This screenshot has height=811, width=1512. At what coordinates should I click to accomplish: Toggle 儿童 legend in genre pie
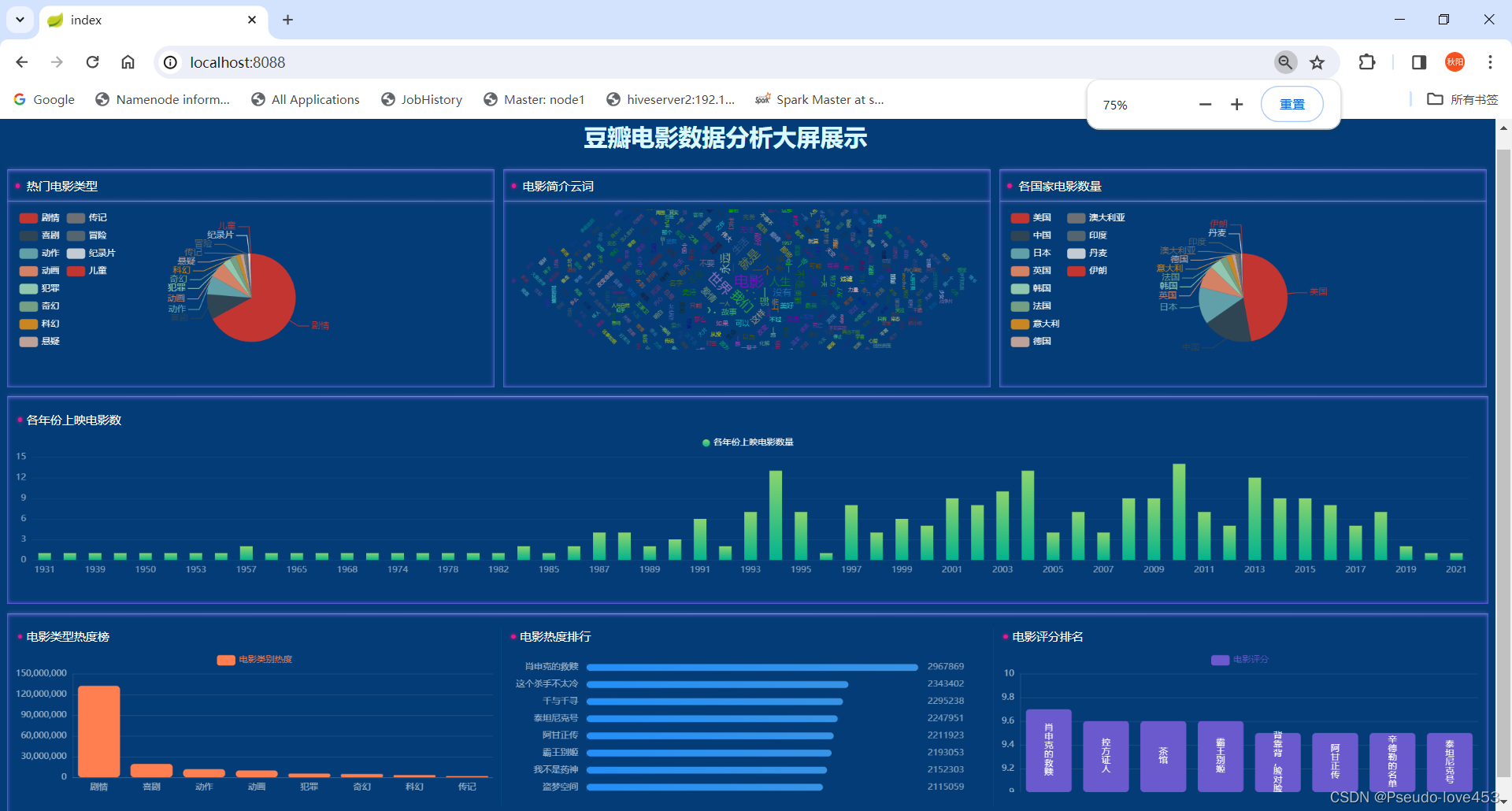(87, 271)
